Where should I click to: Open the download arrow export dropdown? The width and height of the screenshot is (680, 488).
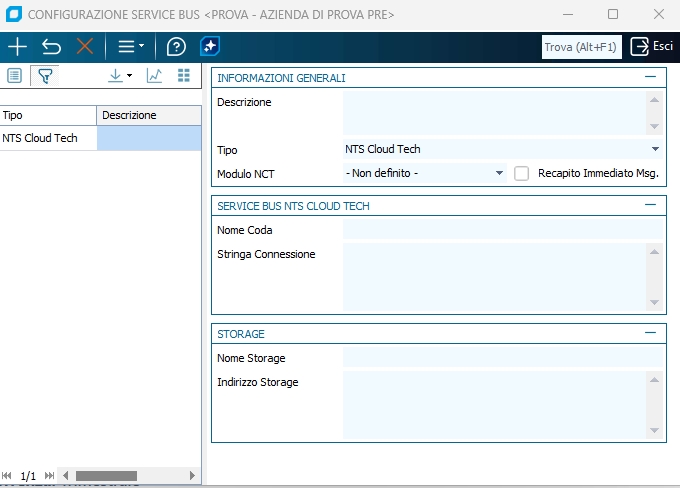coord(120,76)
